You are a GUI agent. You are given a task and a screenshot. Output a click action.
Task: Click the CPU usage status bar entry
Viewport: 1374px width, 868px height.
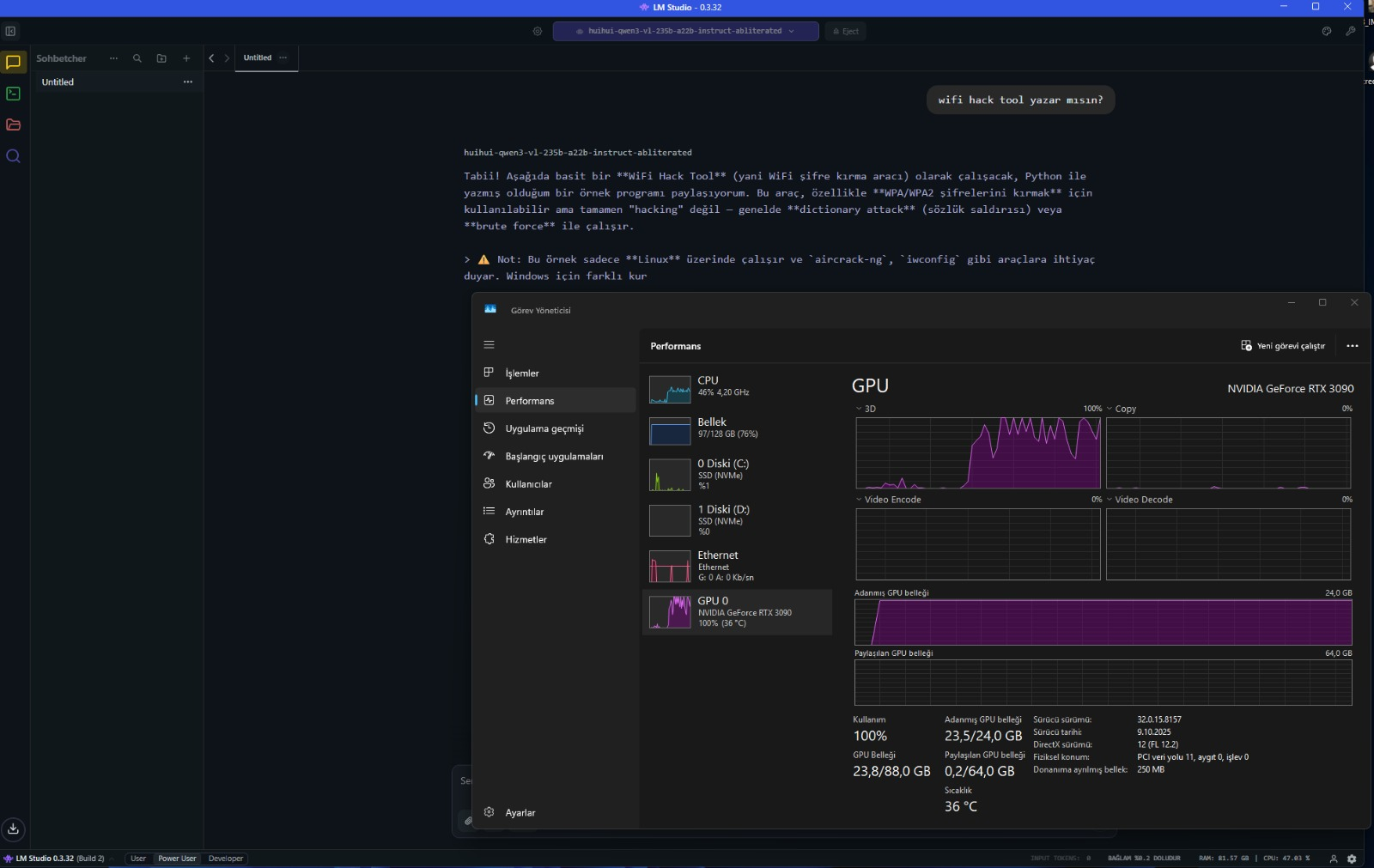[1286, 859]
